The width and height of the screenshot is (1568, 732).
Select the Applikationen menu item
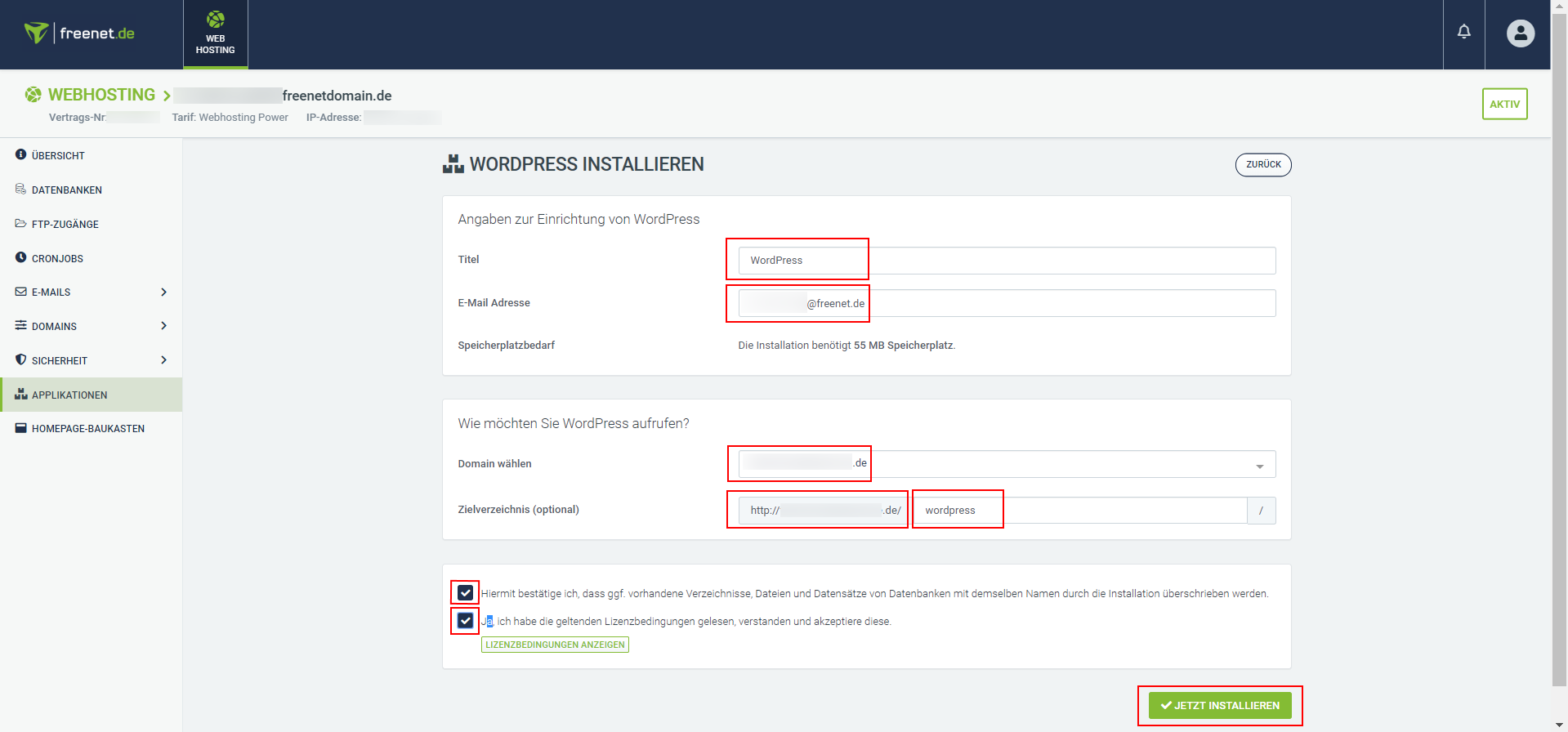pyautogui.click(x=91, y=395)
